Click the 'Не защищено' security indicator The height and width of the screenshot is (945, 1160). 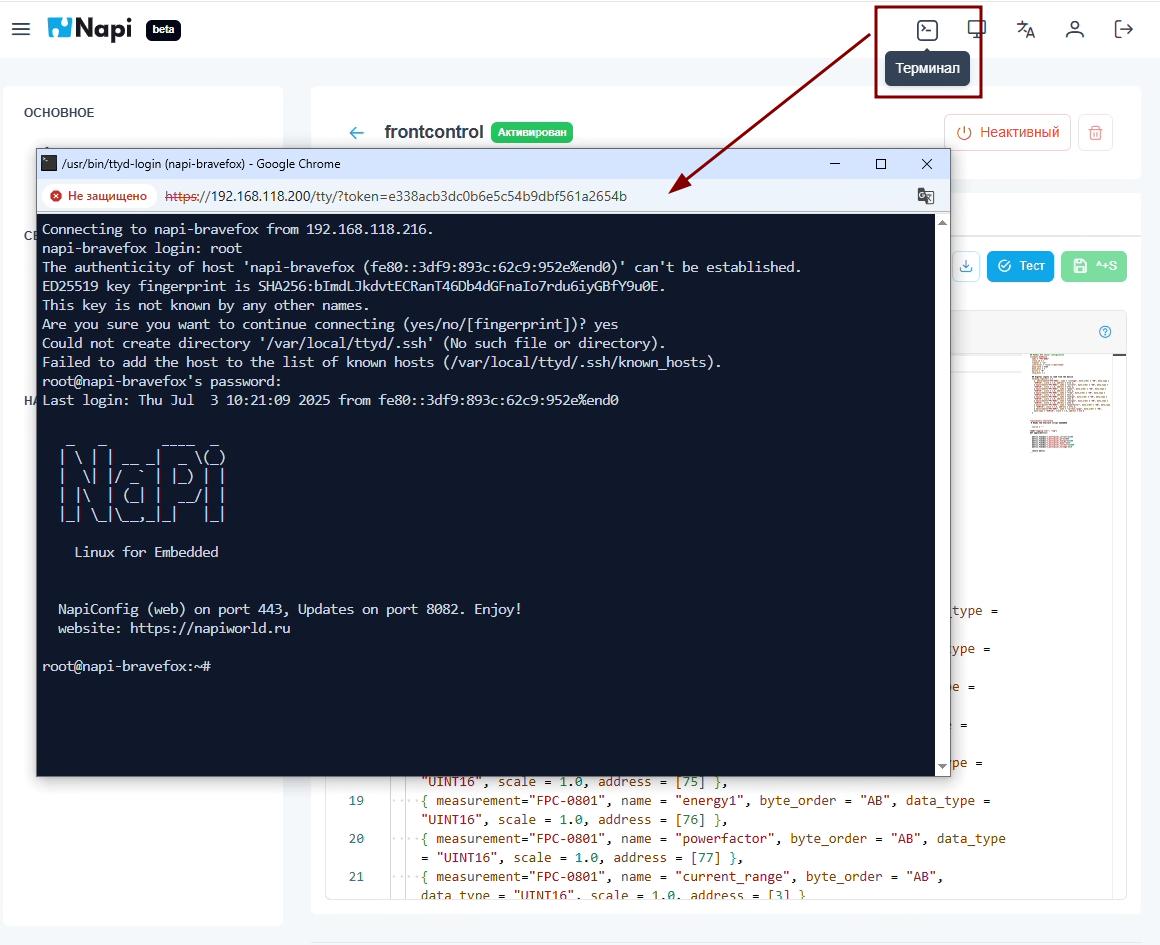tap(99, 196)
